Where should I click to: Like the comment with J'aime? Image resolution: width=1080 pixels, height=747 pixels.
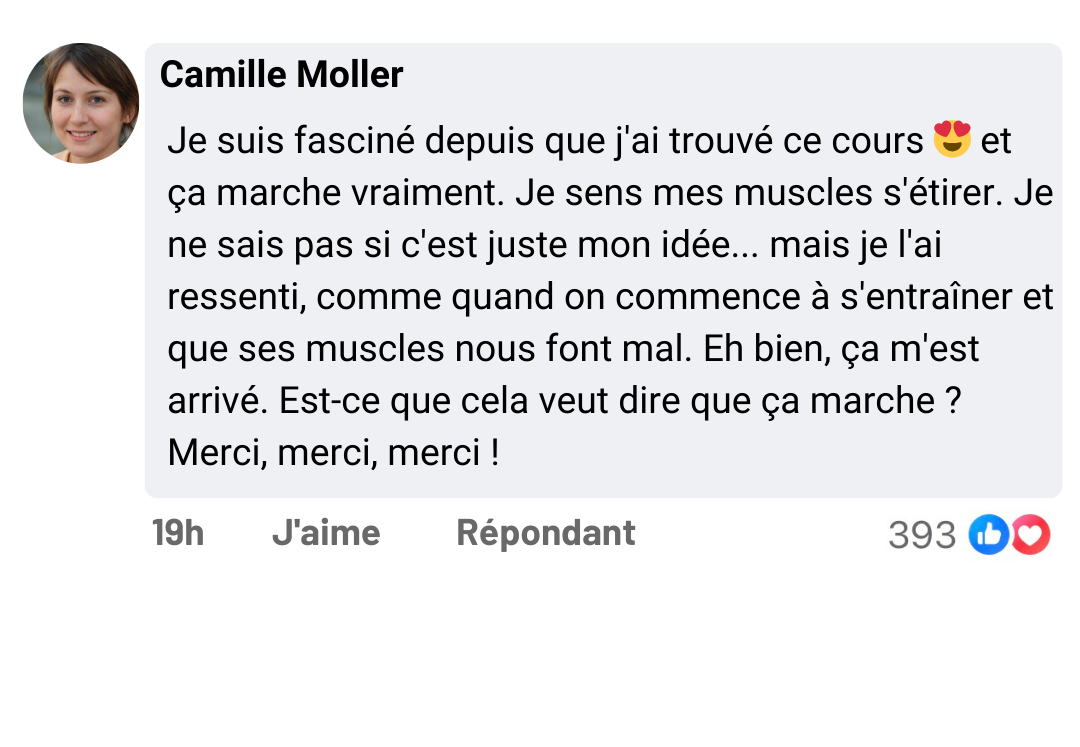(325, 533)
